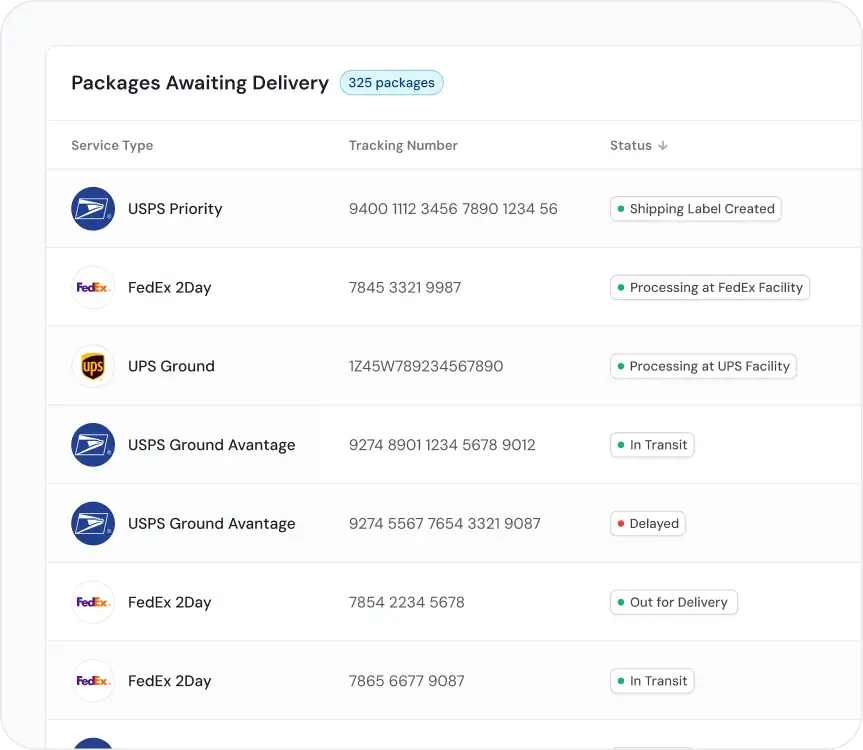The image size is (863, 750).
Task: Click the red Delayed status badge
Action: coord(647,524)
